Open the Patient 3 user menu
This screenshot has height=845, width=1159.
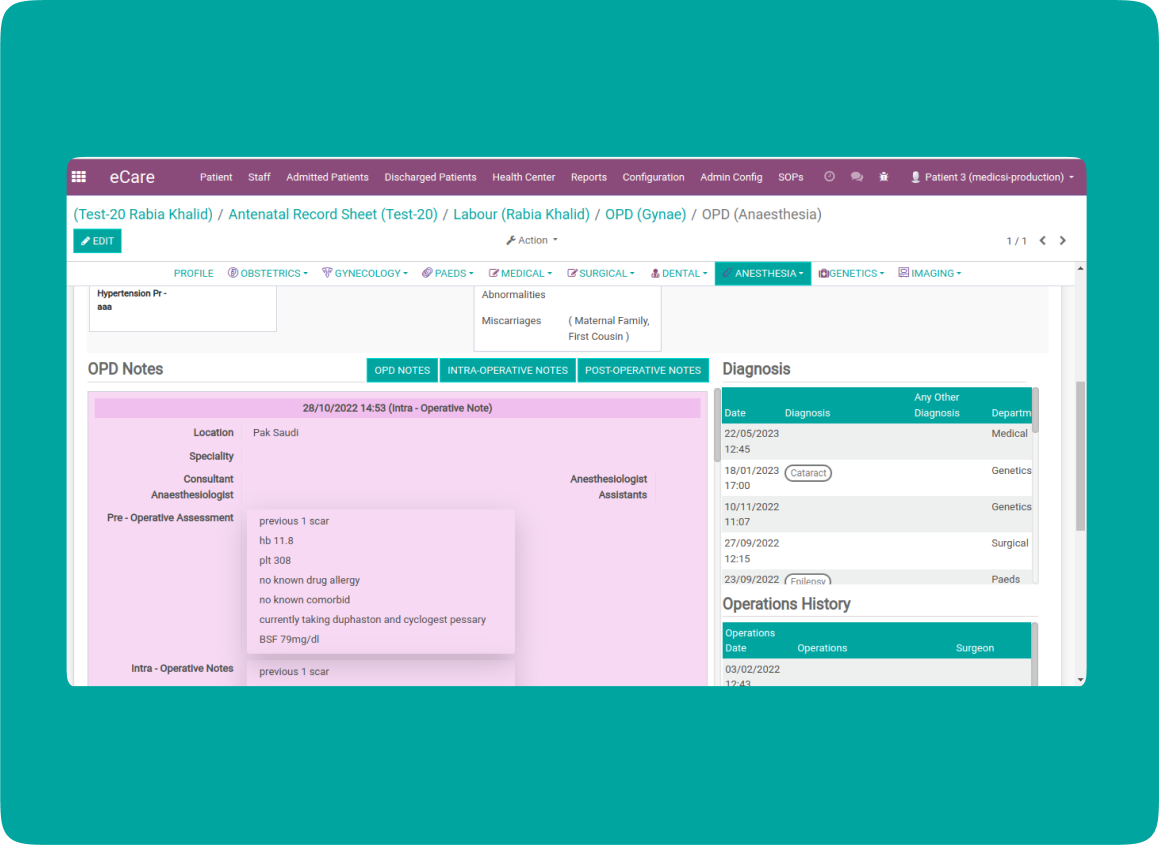pyautogui.click(x=992, y=177)
